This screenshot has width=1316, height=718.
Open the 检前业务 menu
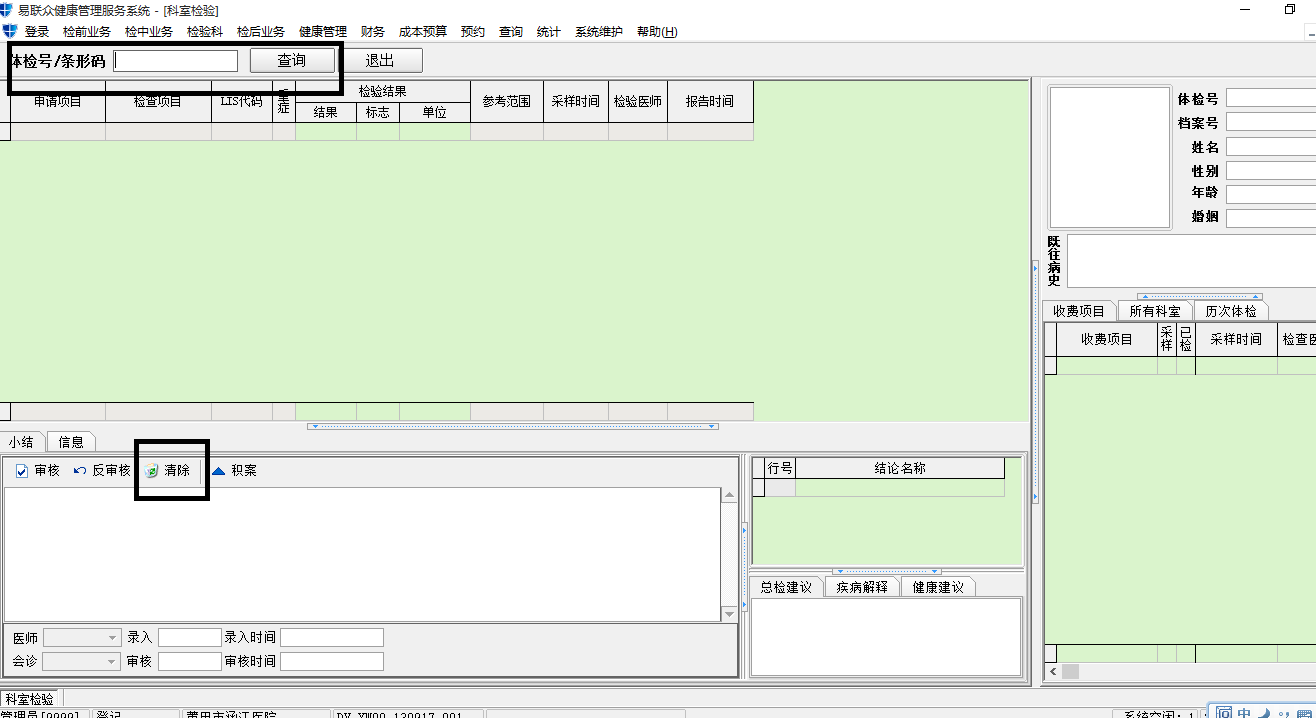coord(87,32)
